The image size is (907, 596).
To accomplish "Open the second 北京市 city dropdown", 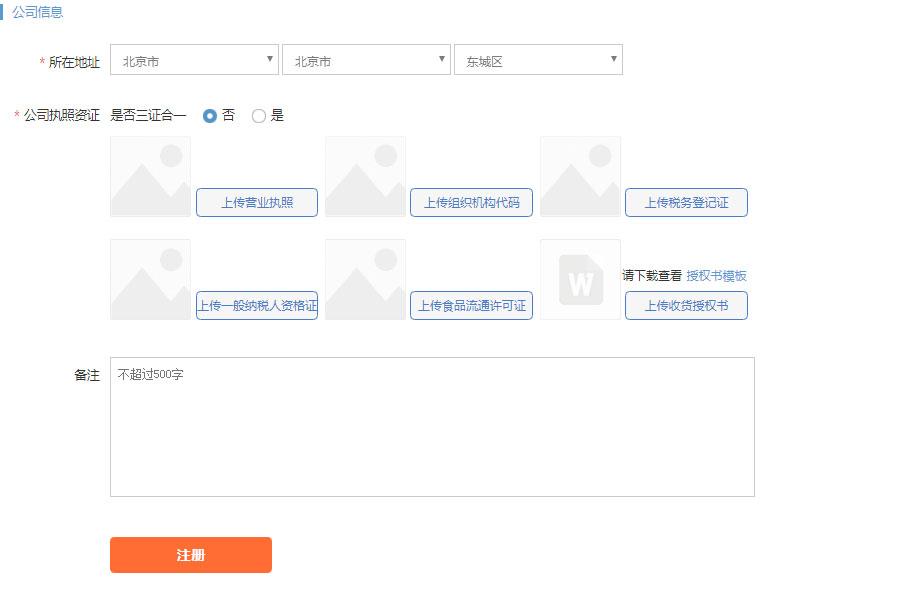I will coord(366,60).
